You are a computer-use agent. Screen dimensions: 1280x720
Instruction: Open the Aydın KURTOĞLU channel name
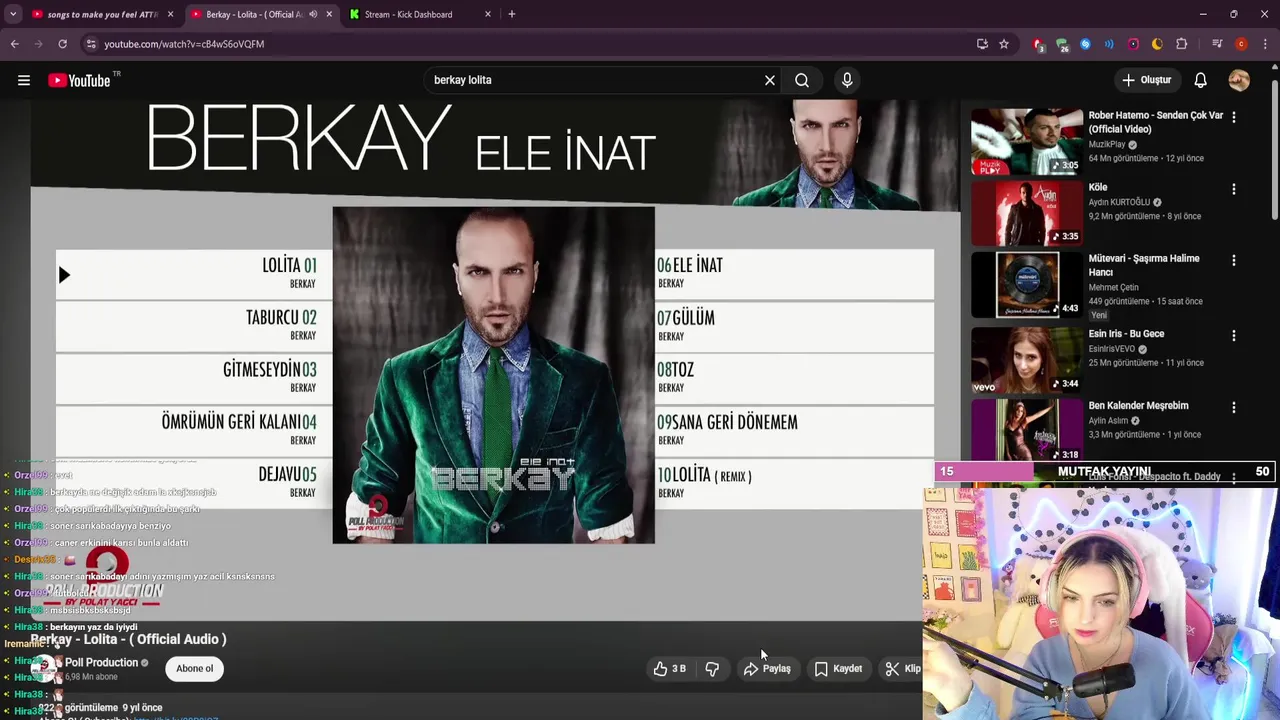1119,202
